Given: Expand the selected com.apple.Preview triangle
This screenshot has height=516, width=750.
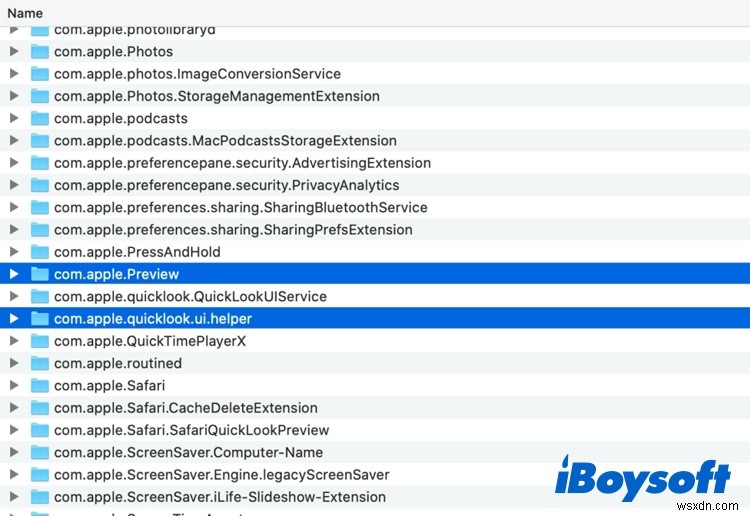Looking at the screenshot, I should tap(14, 274).
